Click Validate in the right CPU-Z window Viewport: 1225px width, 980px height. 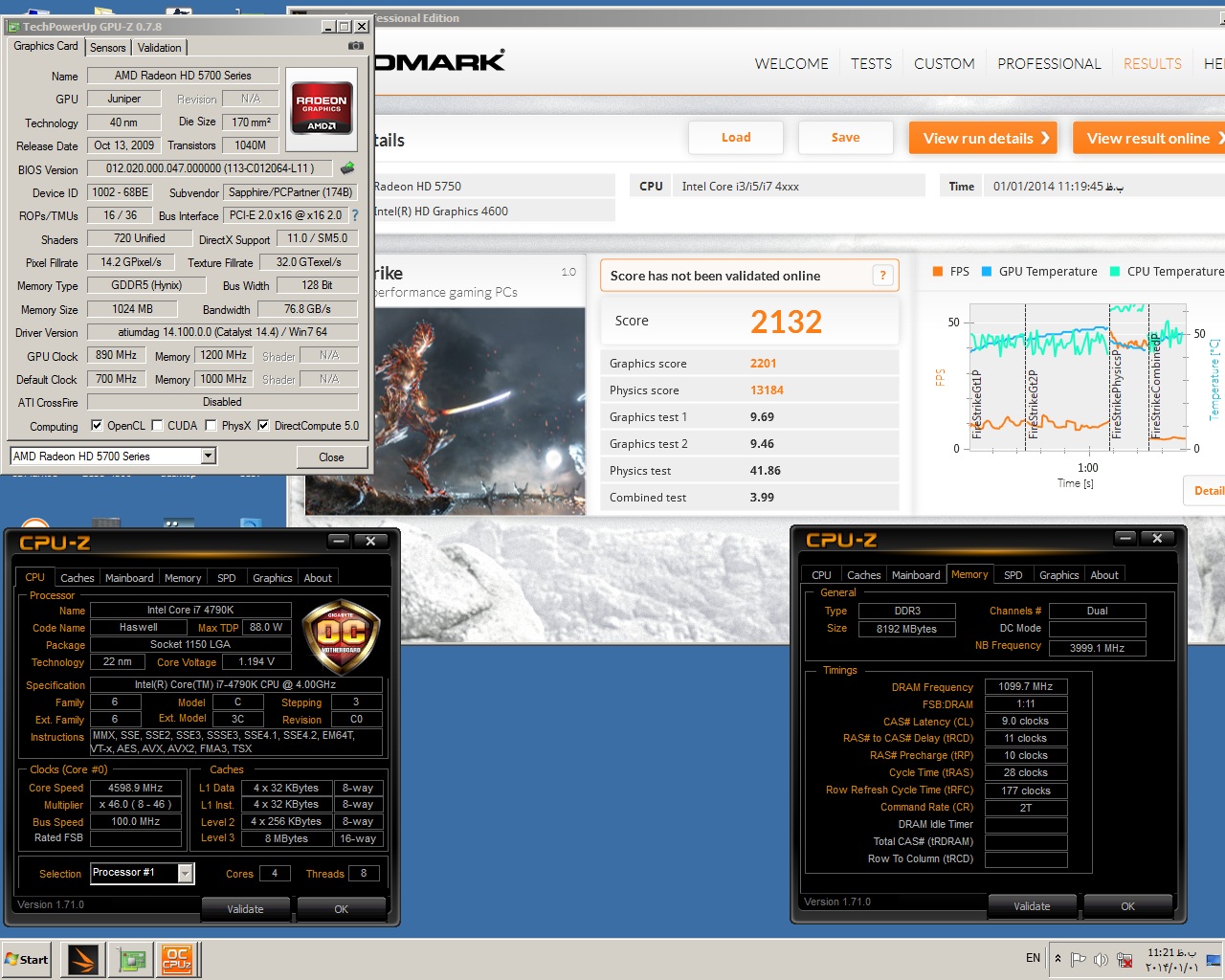click(1032, 906)
